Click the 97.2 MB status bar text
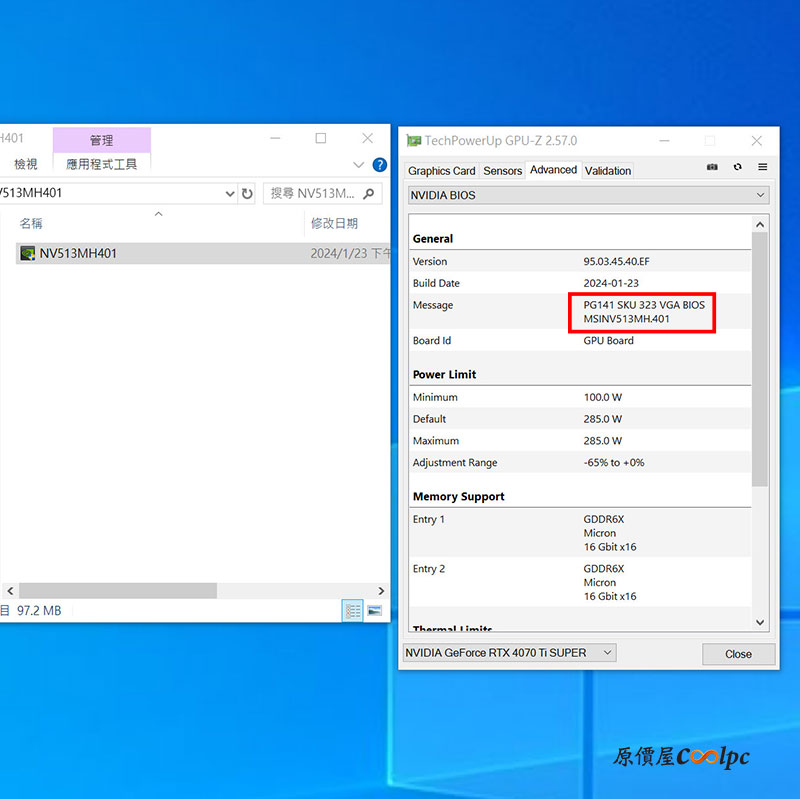 (39, 611)
